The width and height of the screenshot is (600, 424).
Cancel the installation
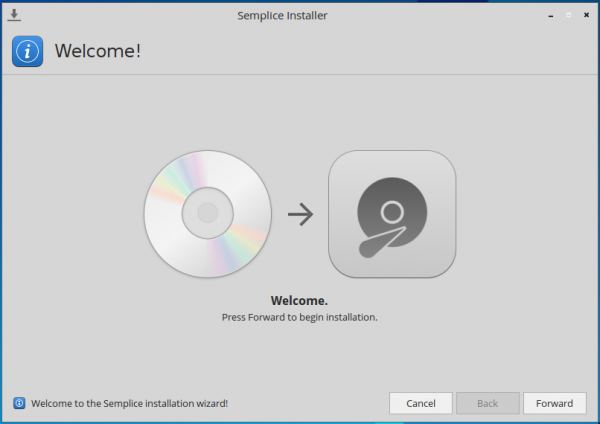click(421, 403)
